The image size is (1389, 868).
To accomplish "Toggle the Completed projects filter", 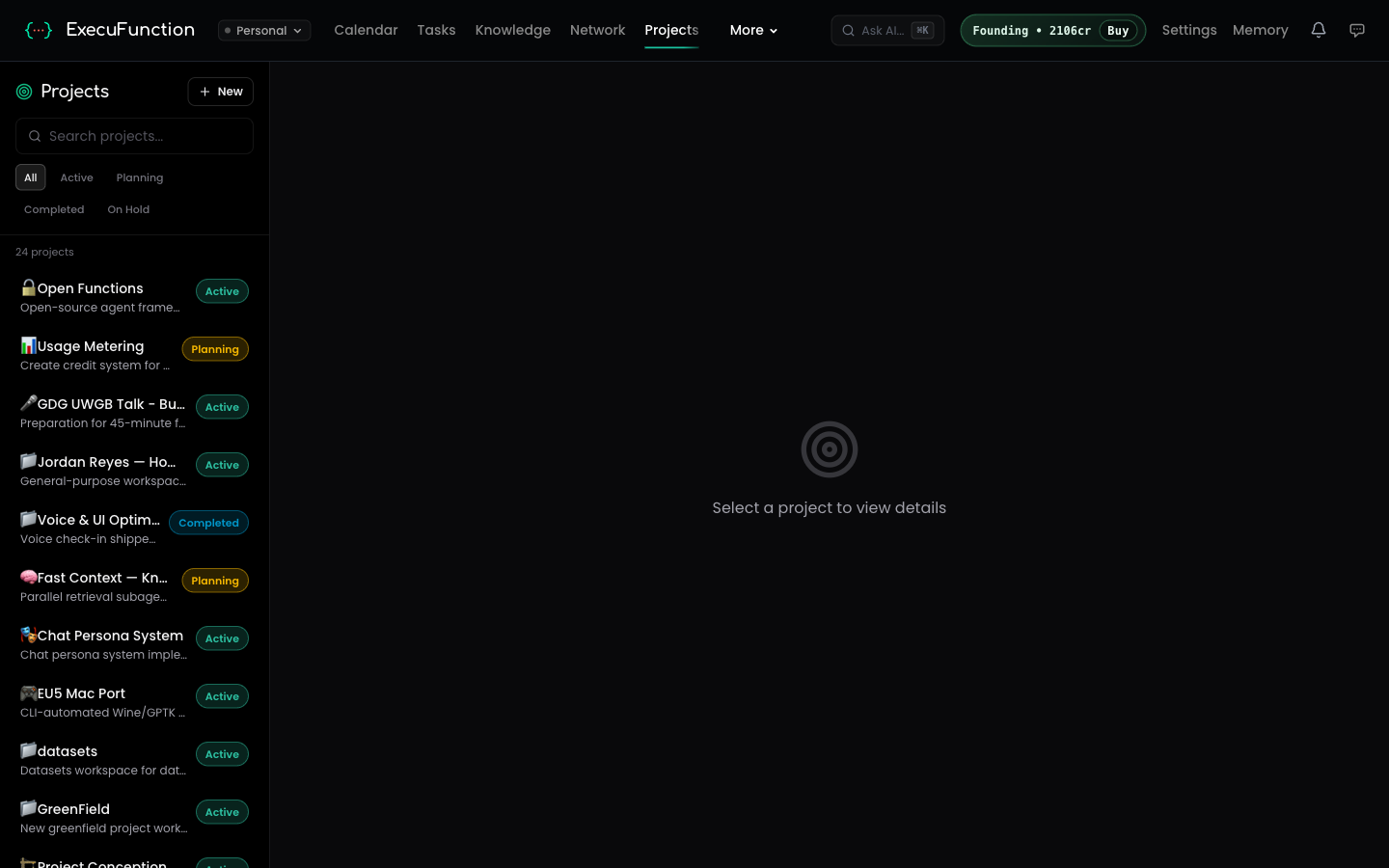I will (x=54, y=209).
